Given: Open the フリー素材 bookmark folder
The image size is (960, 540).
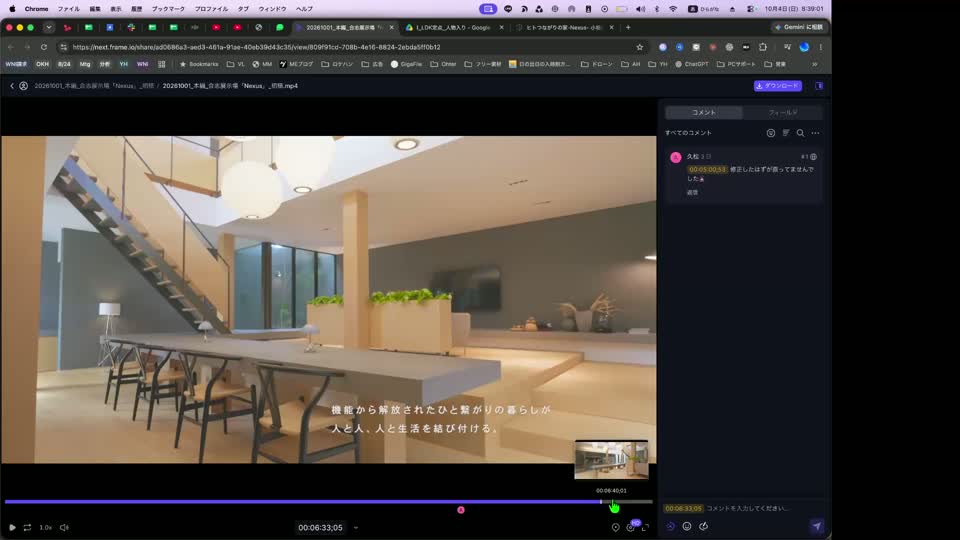Looking at the screenshot, I should (x=482, y=64).
